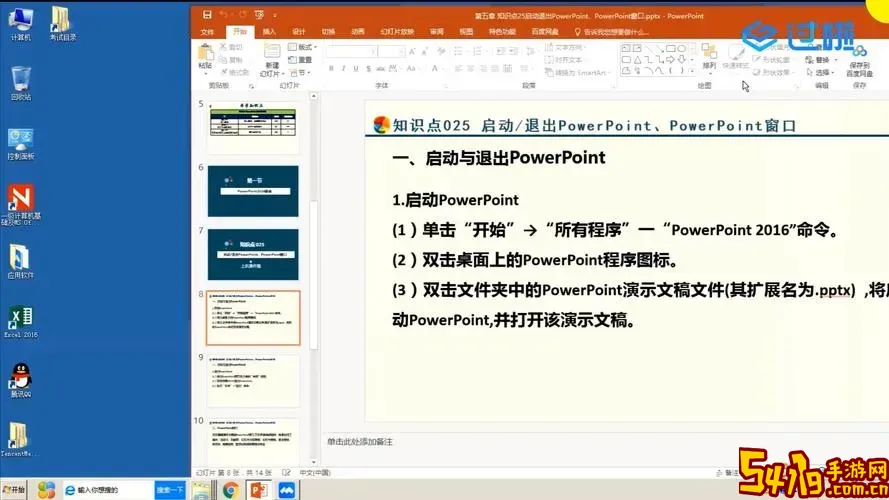Select the oval shape in shapes gallery
This screenshot has height=500, width=889.
click(681, 49)
